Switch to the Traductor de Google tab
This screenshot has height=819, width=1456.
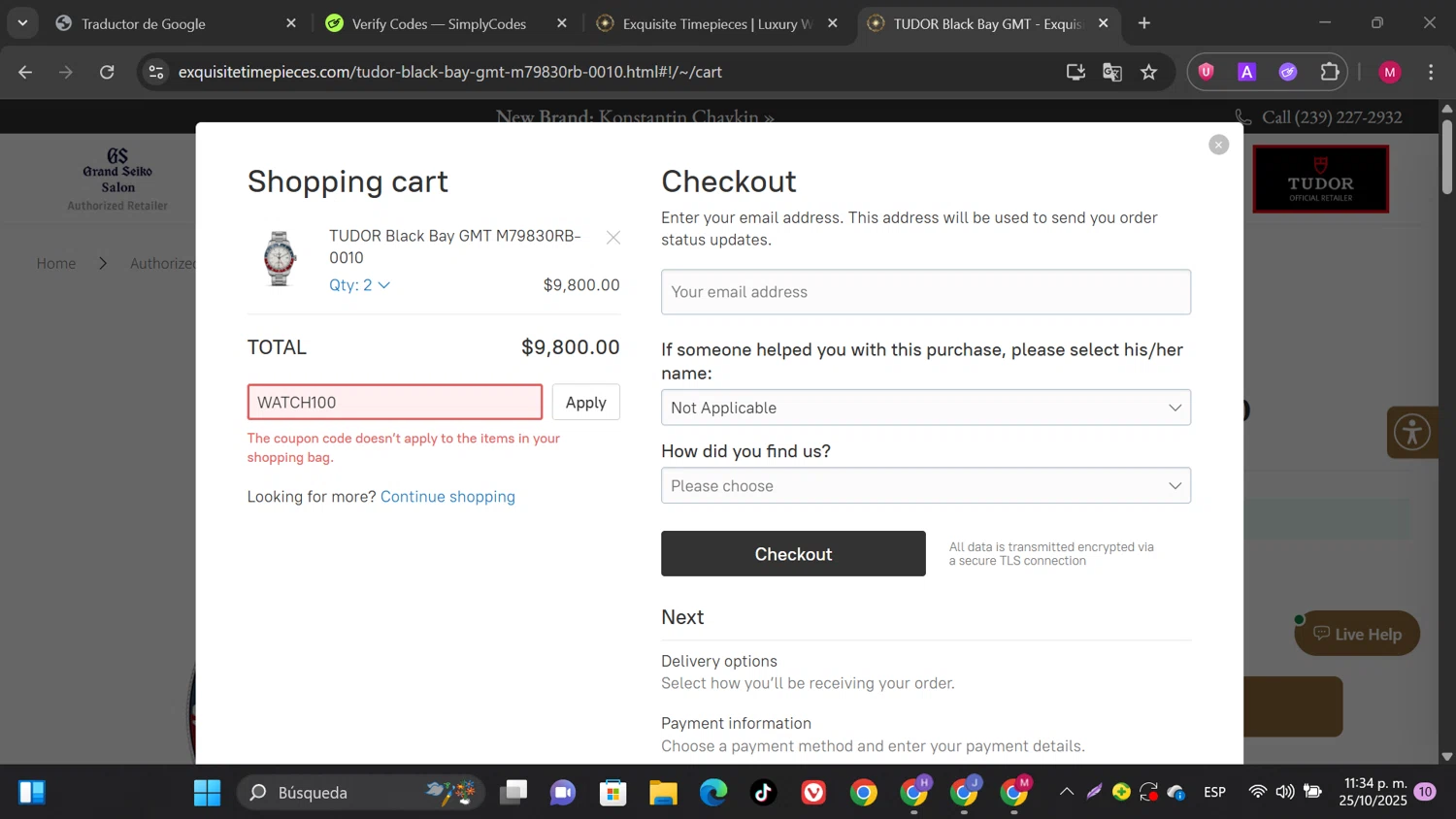pos(175,23)
